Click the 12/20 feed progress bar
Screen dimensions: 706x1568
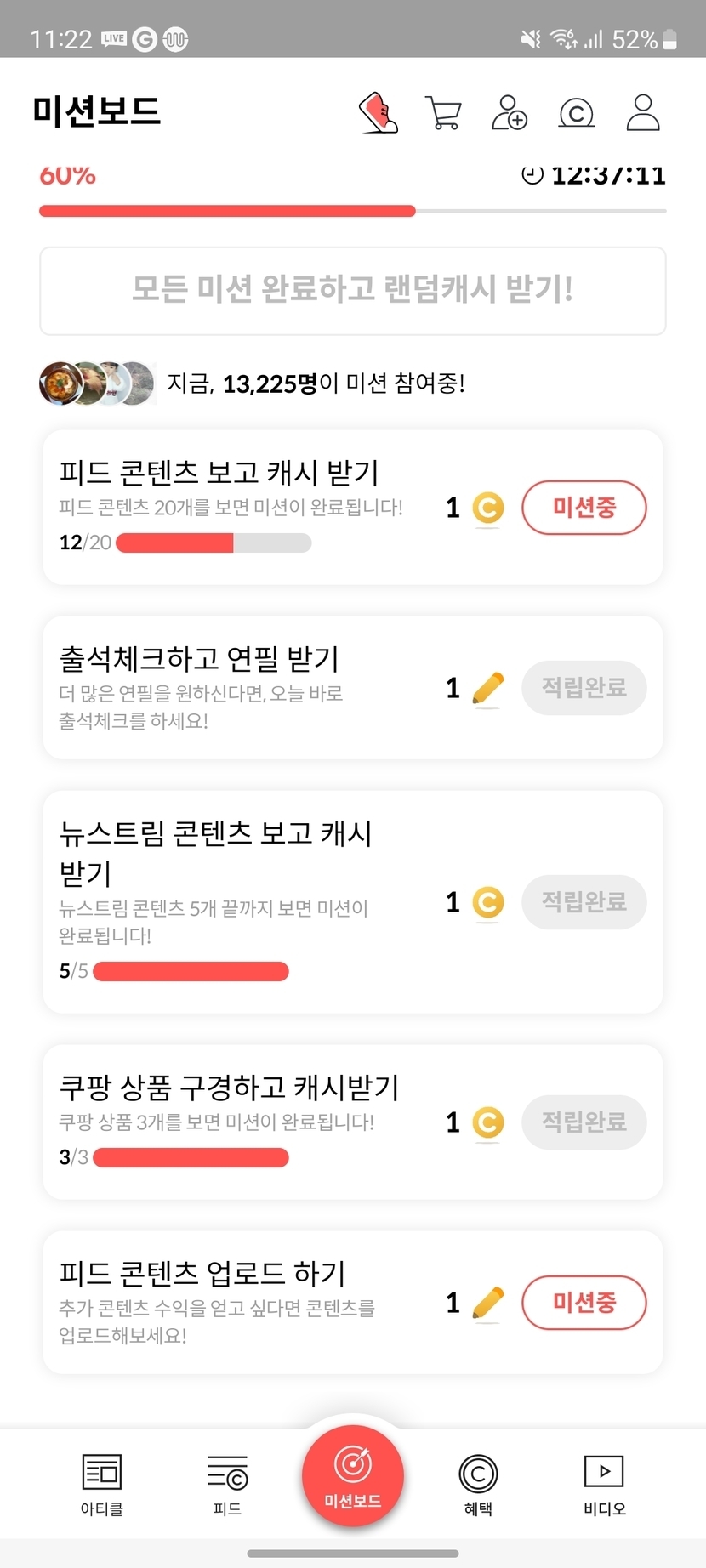point(214,543)
